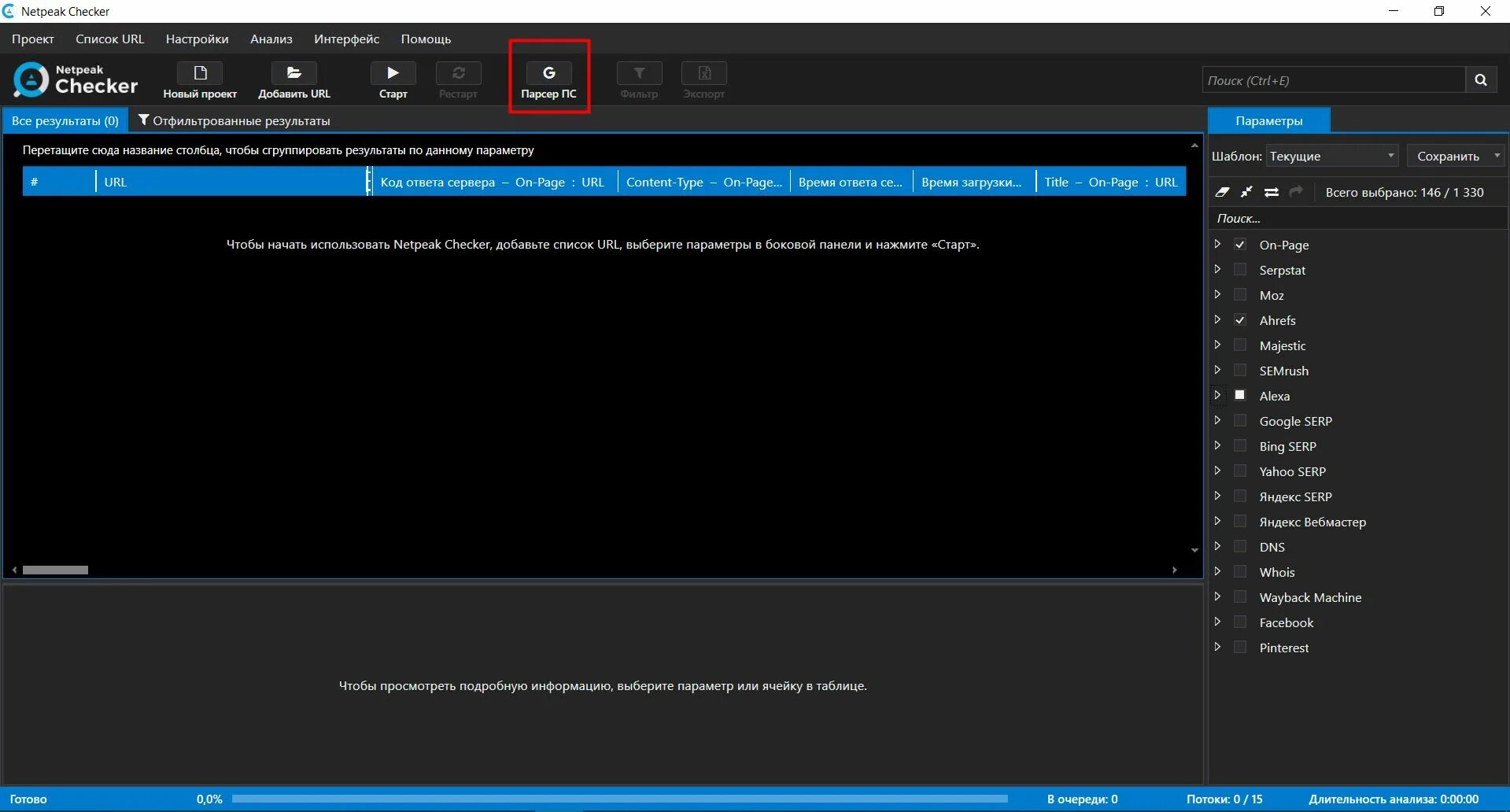Uncheck the Ahrefs checkbox

tap(1240, 320)
